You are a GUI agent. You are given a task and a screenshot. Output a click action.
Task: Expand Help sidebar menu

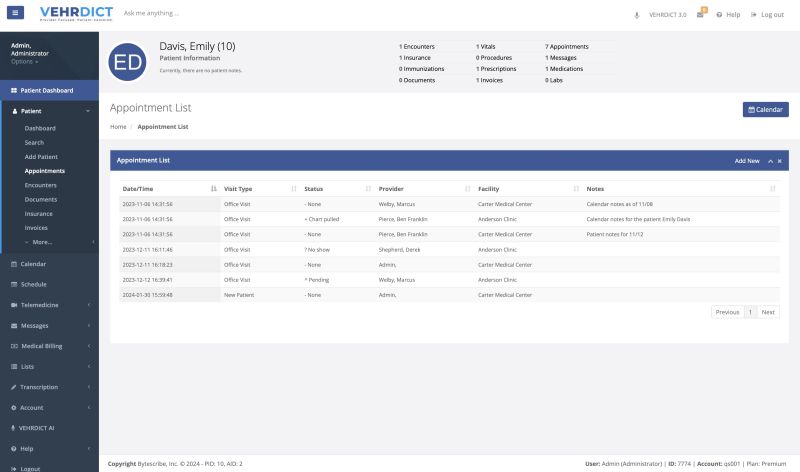click(x=49, y=449)
